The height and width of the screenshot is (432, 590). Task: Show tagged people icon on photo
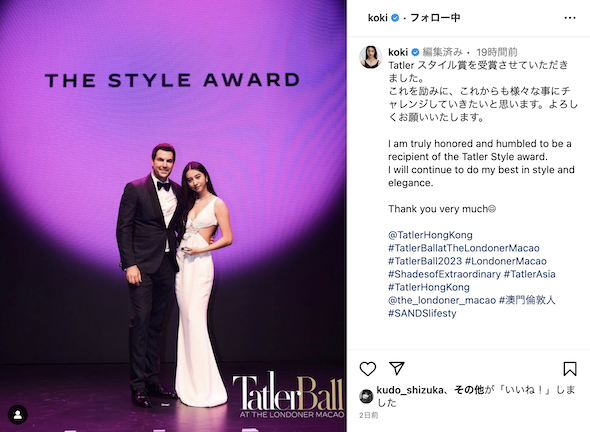[x=18, y=415]
